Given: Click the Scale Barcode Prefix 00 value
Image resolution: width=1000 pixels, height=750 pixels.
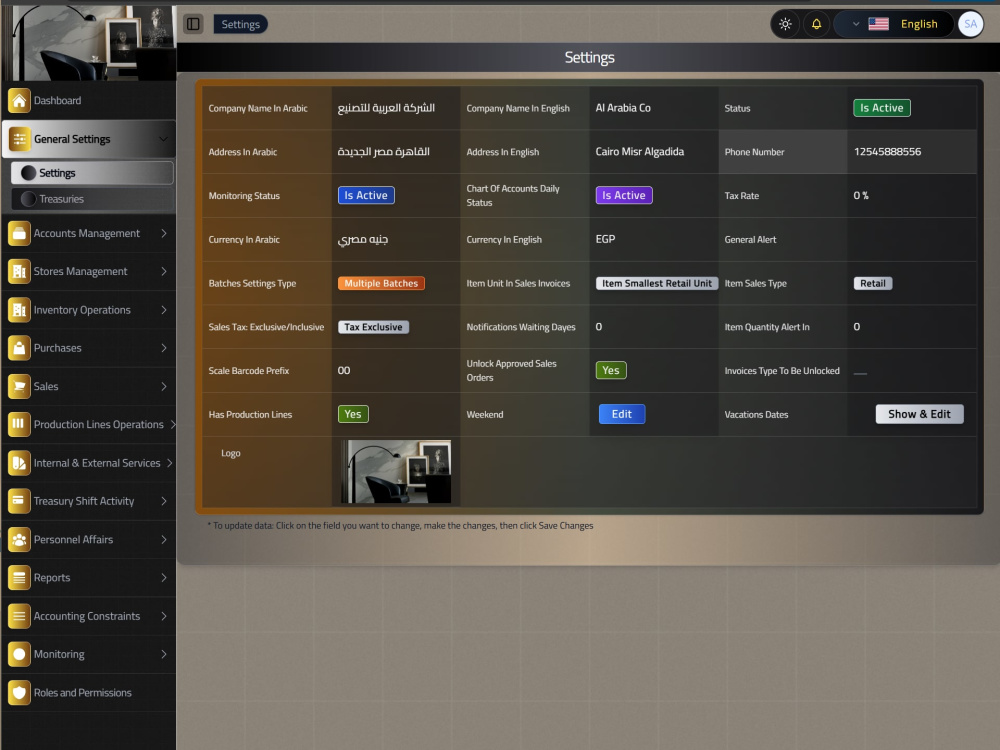Looking at the screenshot, I should [x=344, y=371].
